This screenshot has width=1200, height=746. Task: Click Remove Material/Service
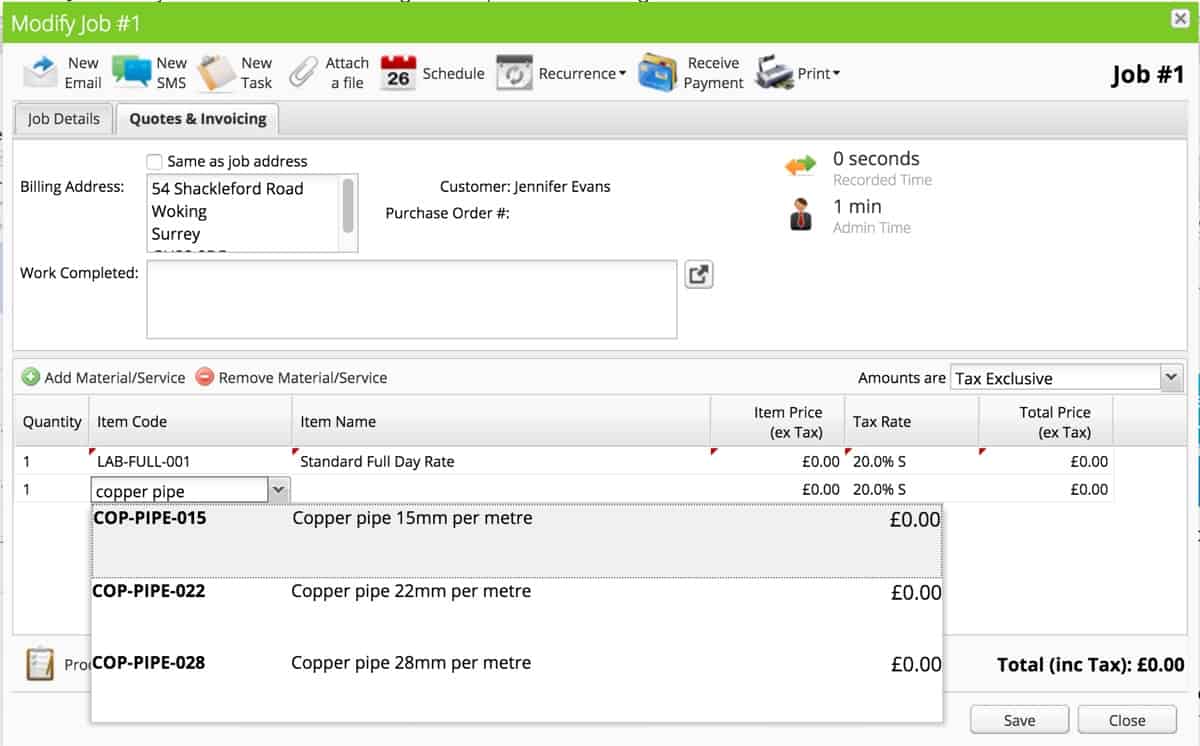pyautogui.click(x=291, y=377)
